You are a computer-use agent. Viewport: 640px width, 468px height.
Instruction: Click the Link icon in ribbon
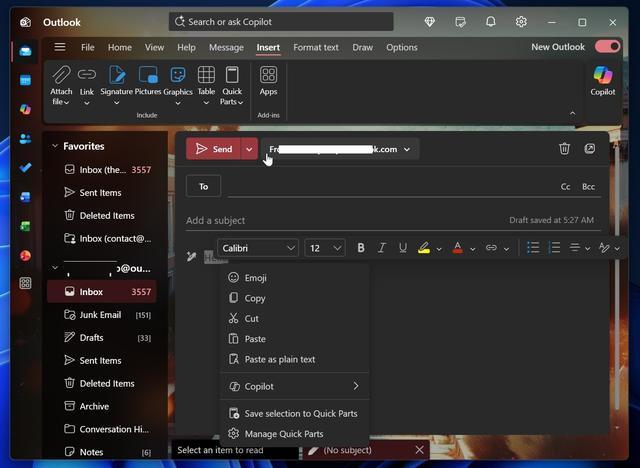tap(87, 75)
